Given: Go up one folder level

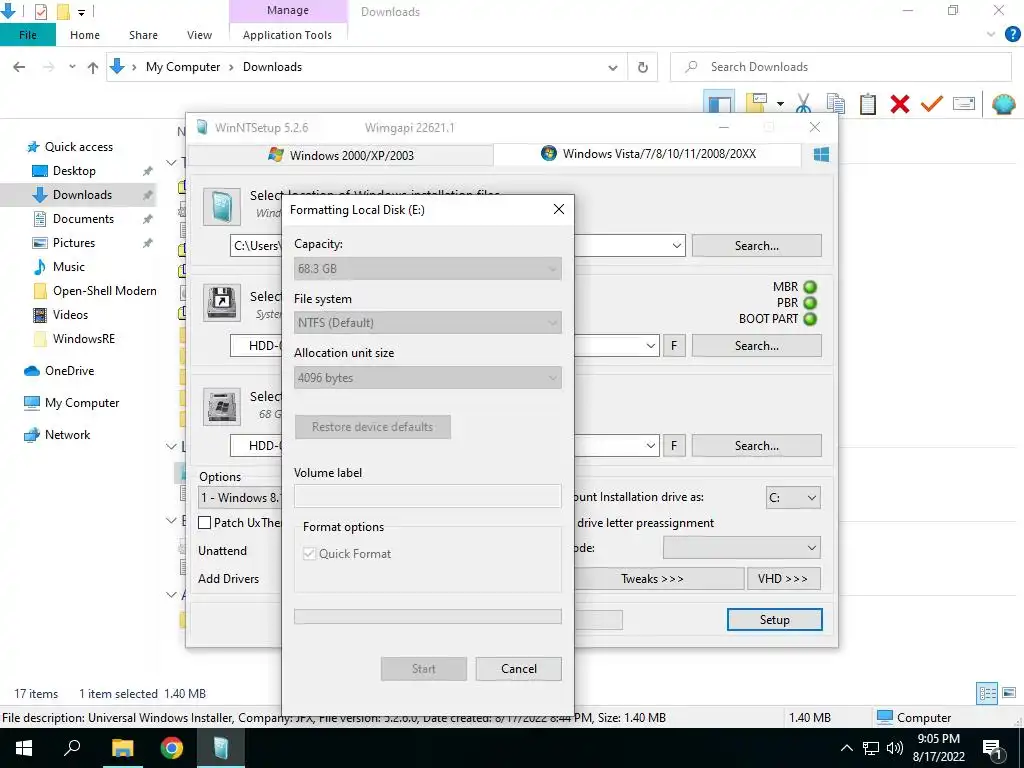Looking at the screenshot, I should 93,67.
